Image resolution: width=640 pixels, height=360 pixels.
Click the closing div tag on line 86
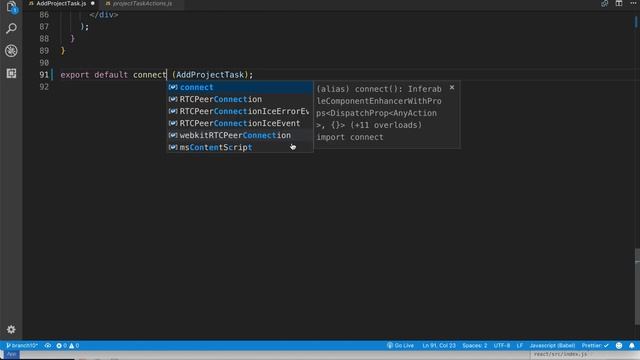[x=104, y=15]
